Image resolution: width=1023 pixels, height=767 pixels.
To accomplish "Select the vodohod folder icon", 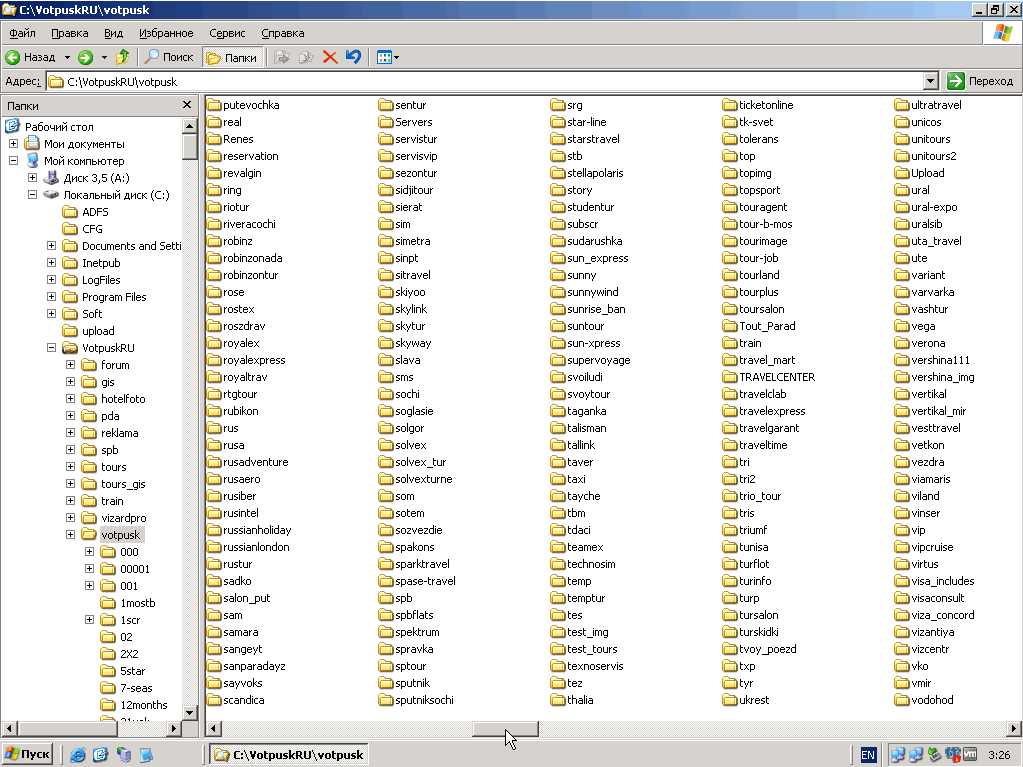I will point(902,700).
